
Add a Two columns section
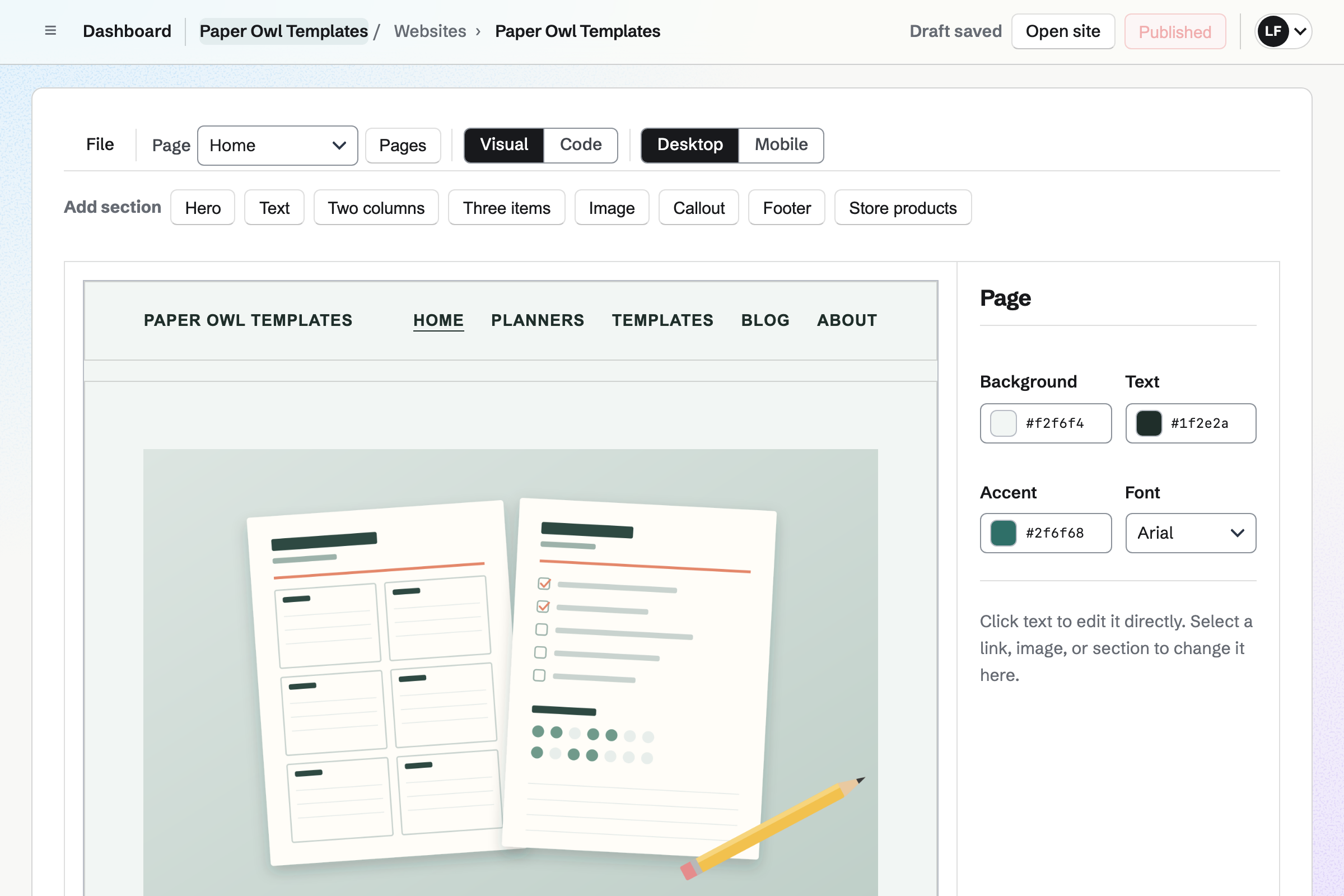376,207
